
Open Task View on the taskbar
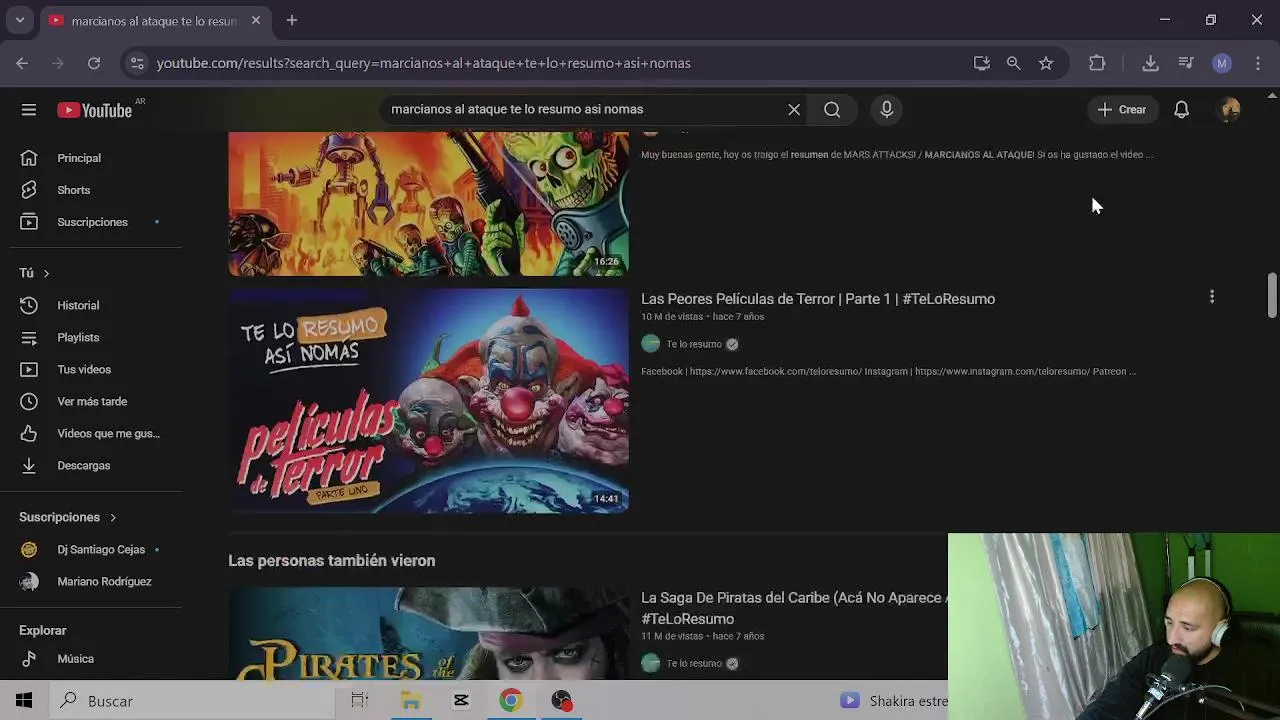[360, 701]
